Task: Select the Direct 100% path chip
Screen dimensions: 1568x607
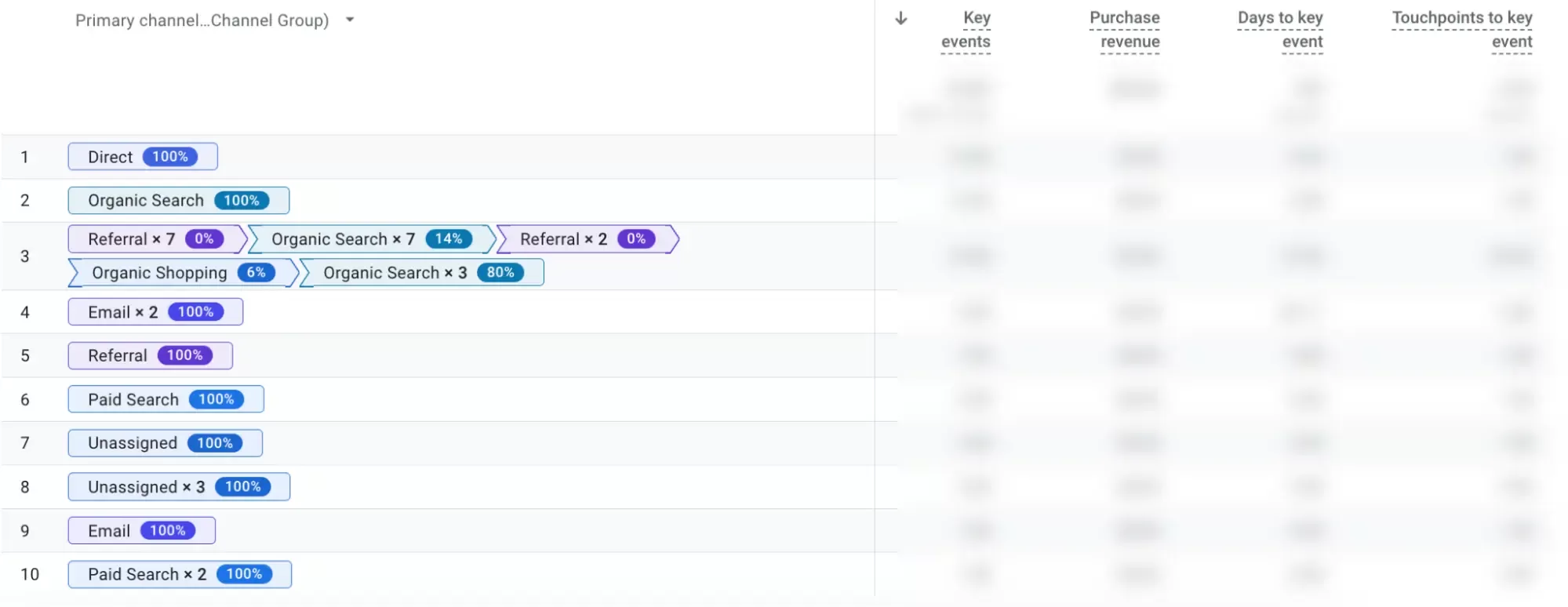Action: [143, 157]
